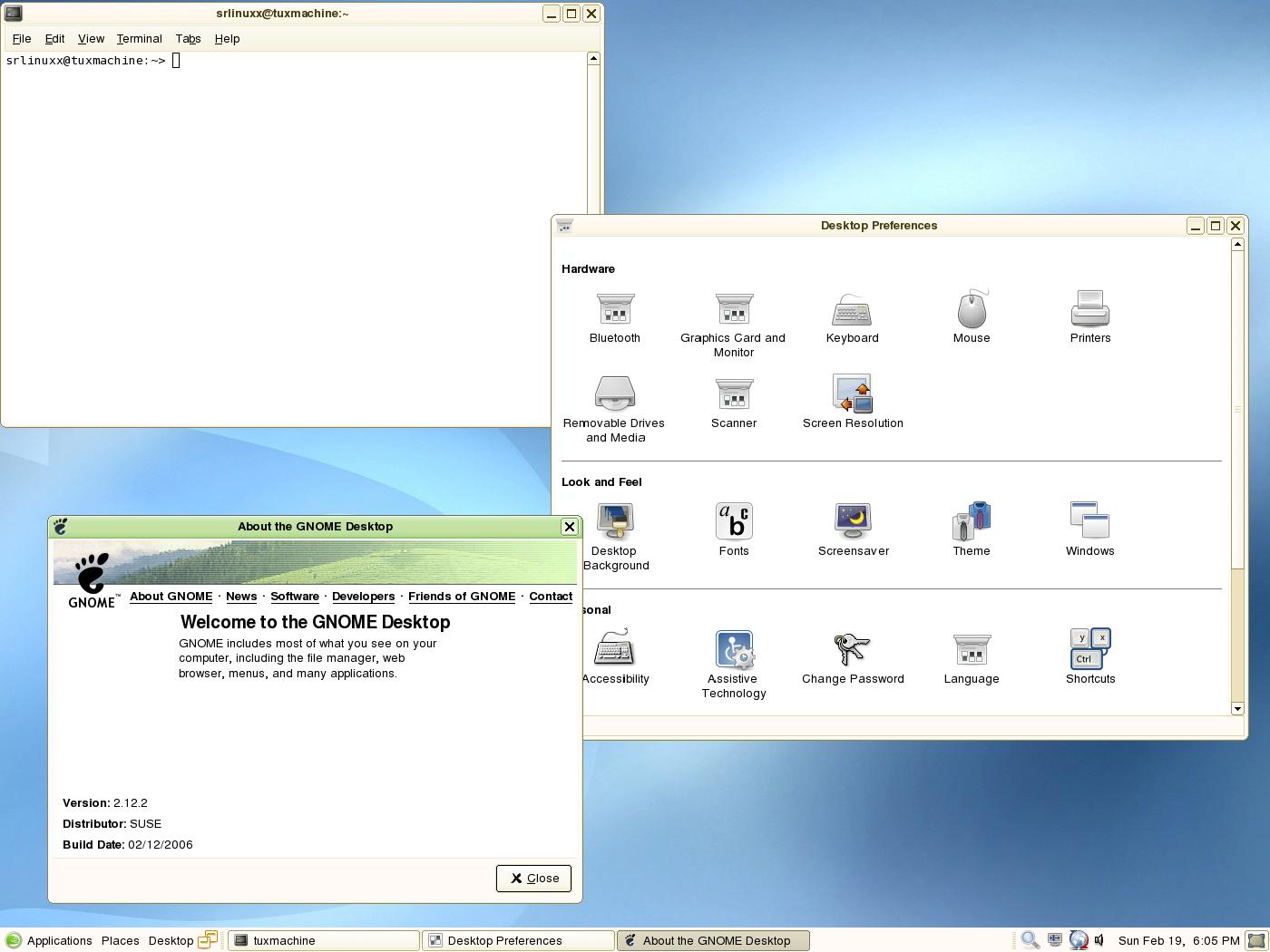Open Language settings

(x=971, y=658)
